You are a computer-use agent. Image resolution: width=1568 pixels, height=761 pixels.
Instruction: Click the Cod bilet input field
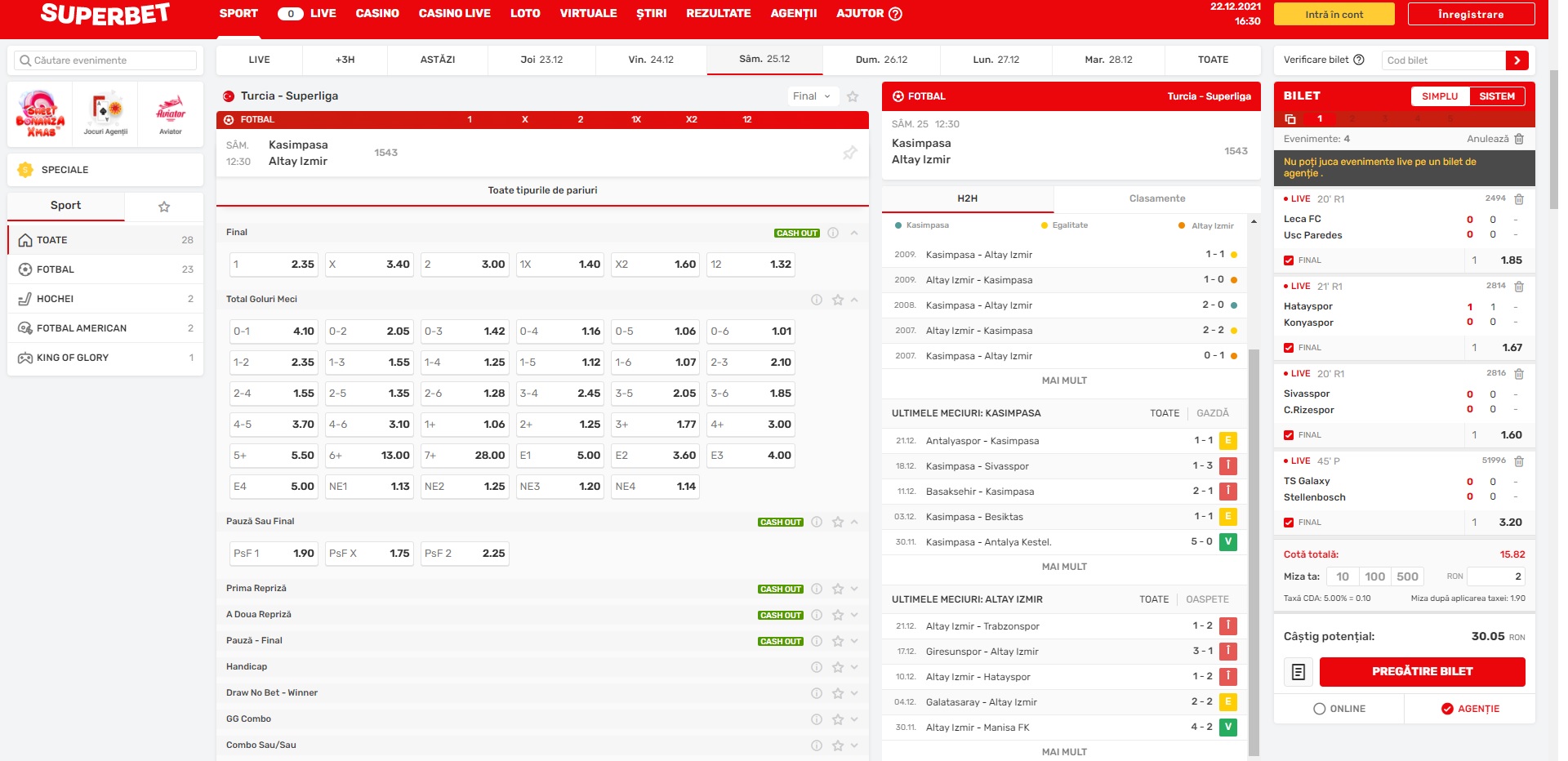pyautogui.click(x=1444, y=60)
